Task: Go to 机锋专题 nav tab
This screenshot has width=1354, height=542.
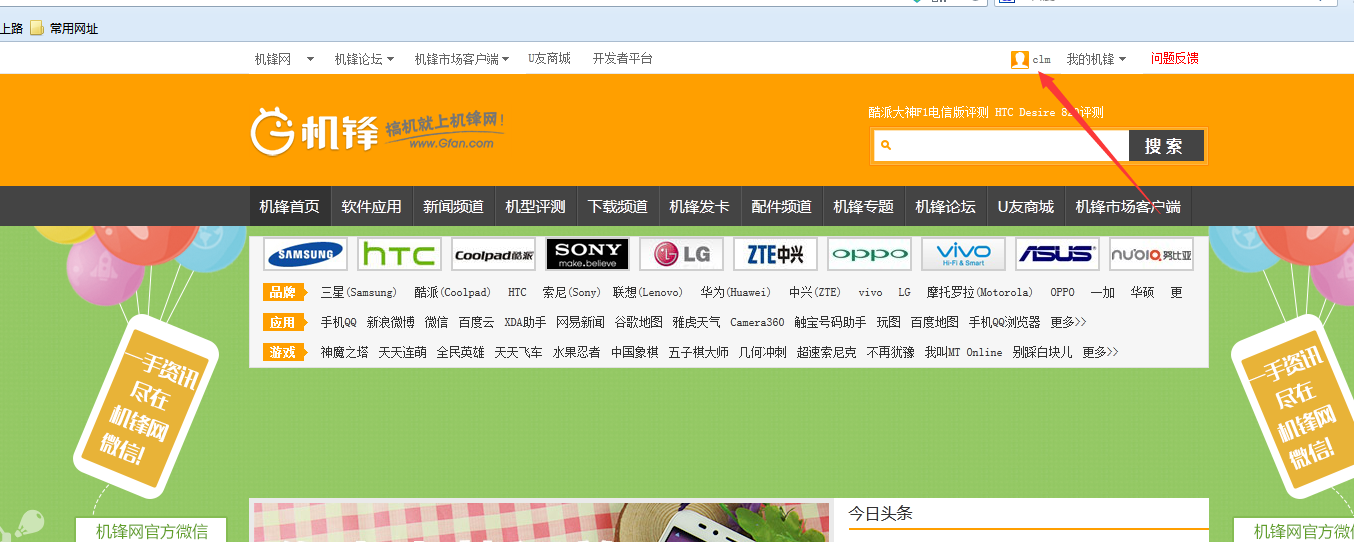Action: pos(863,206)
